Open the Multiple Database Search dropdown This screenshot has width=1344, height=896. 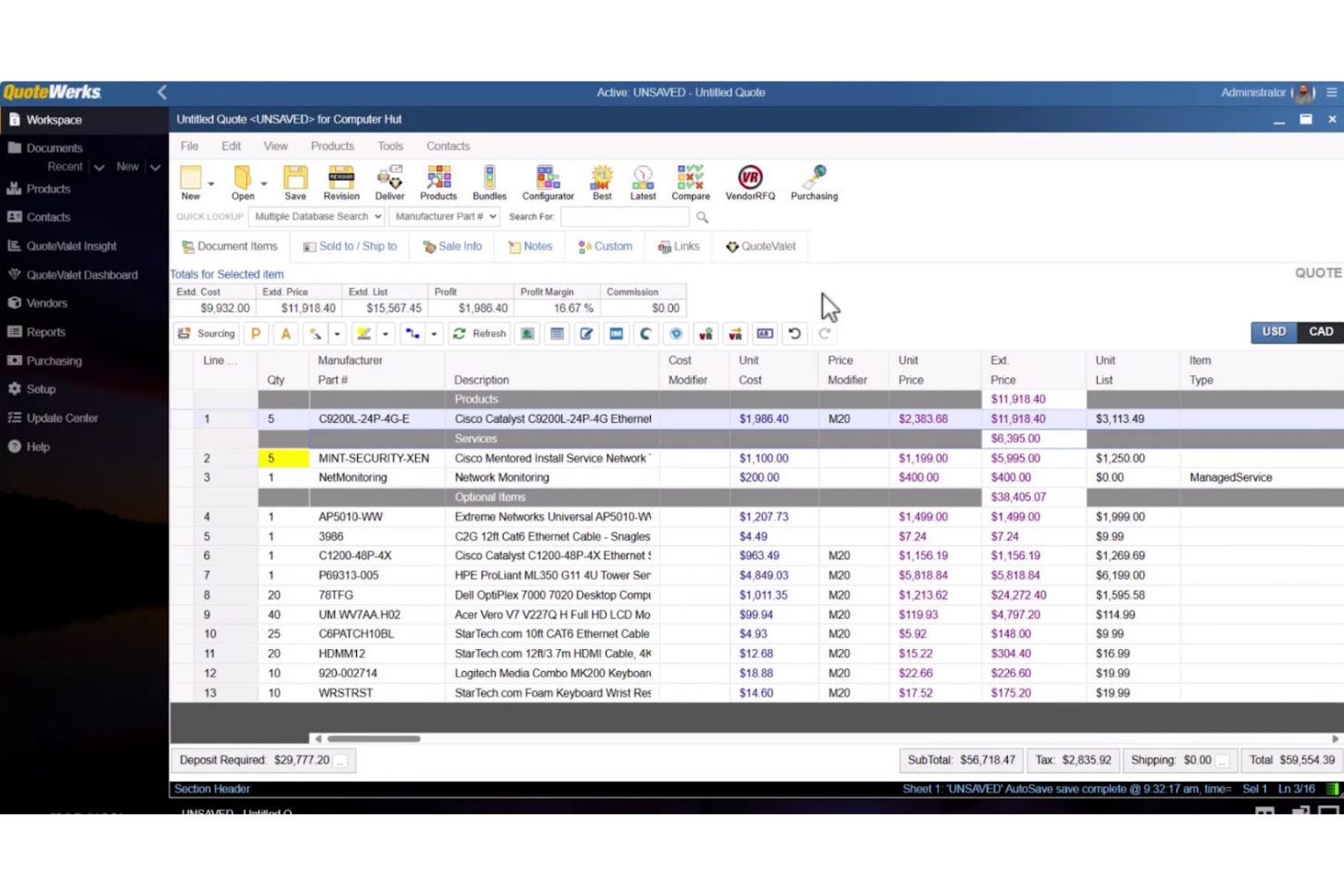(x=315, y=216)
